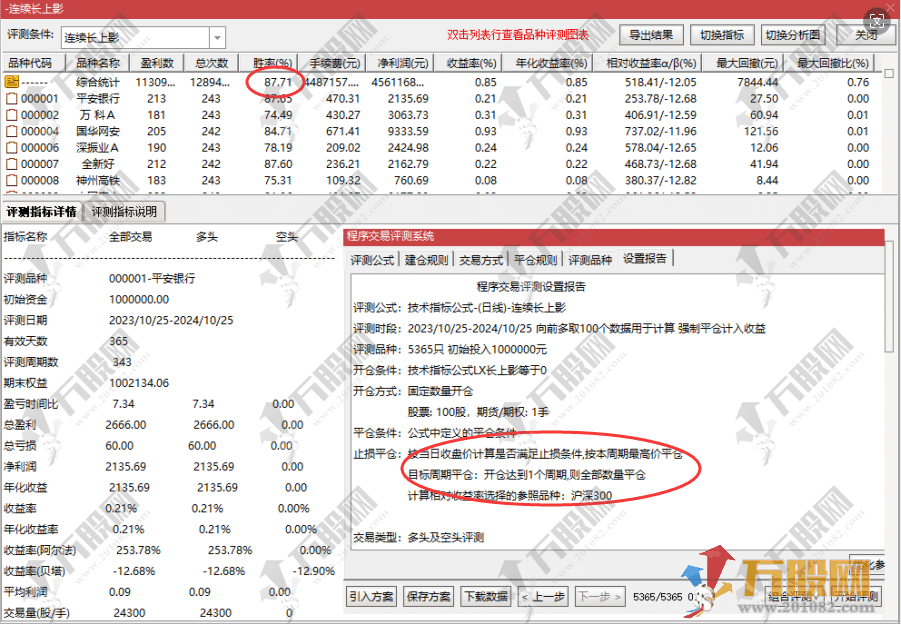Image resolution: width=901 pixels, height=624 pixels.
Task: Click the icon next to stock code 000002
Action: pyautogui.click(x=12, y=115)
